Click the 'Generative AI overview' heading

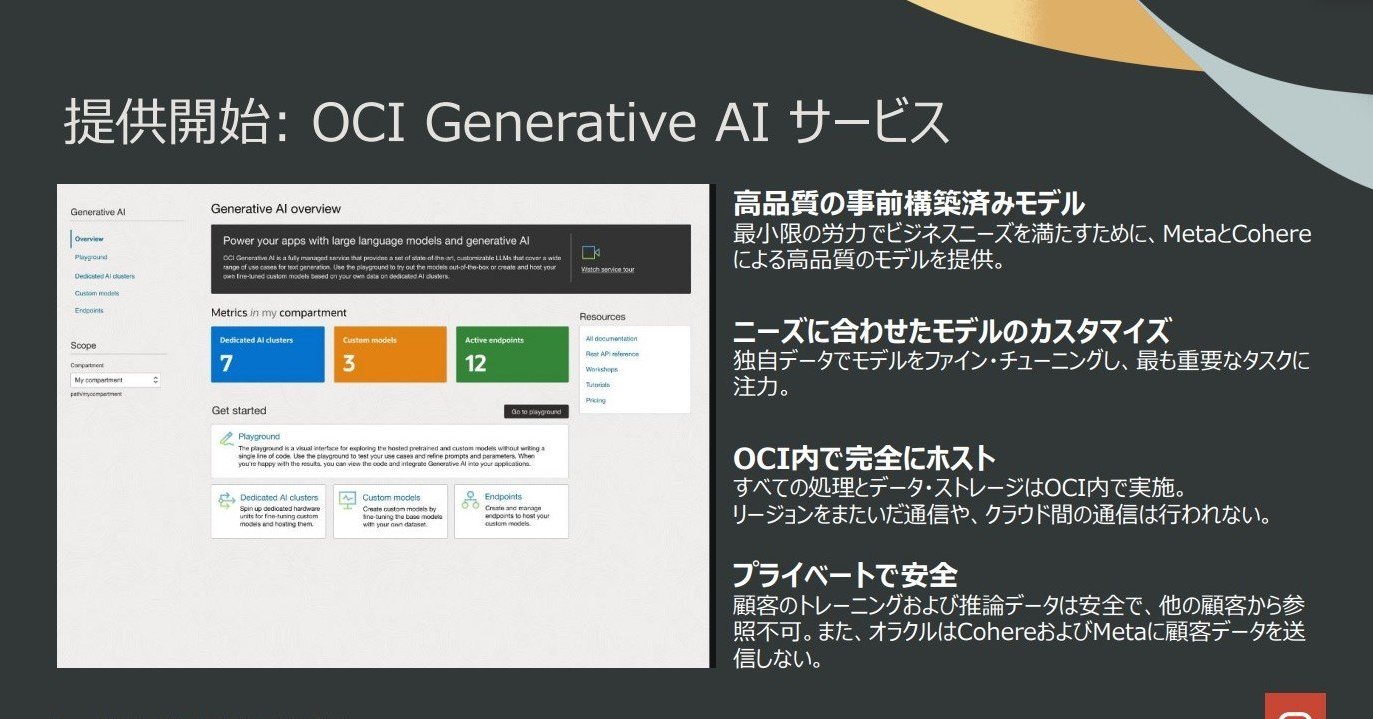(276, 209)
